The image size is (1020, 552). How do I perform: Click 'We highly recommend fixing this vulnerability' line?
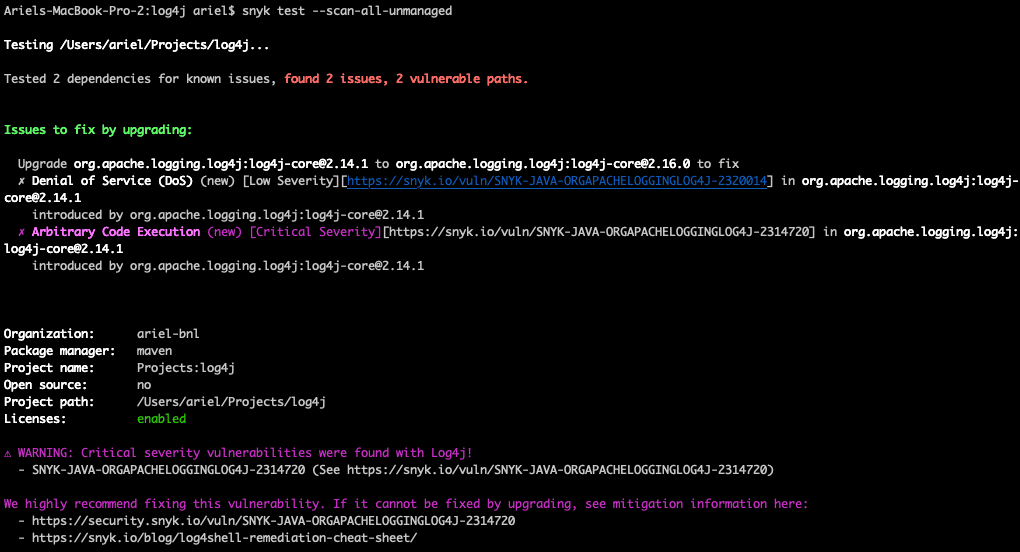(x=406, y=503)
